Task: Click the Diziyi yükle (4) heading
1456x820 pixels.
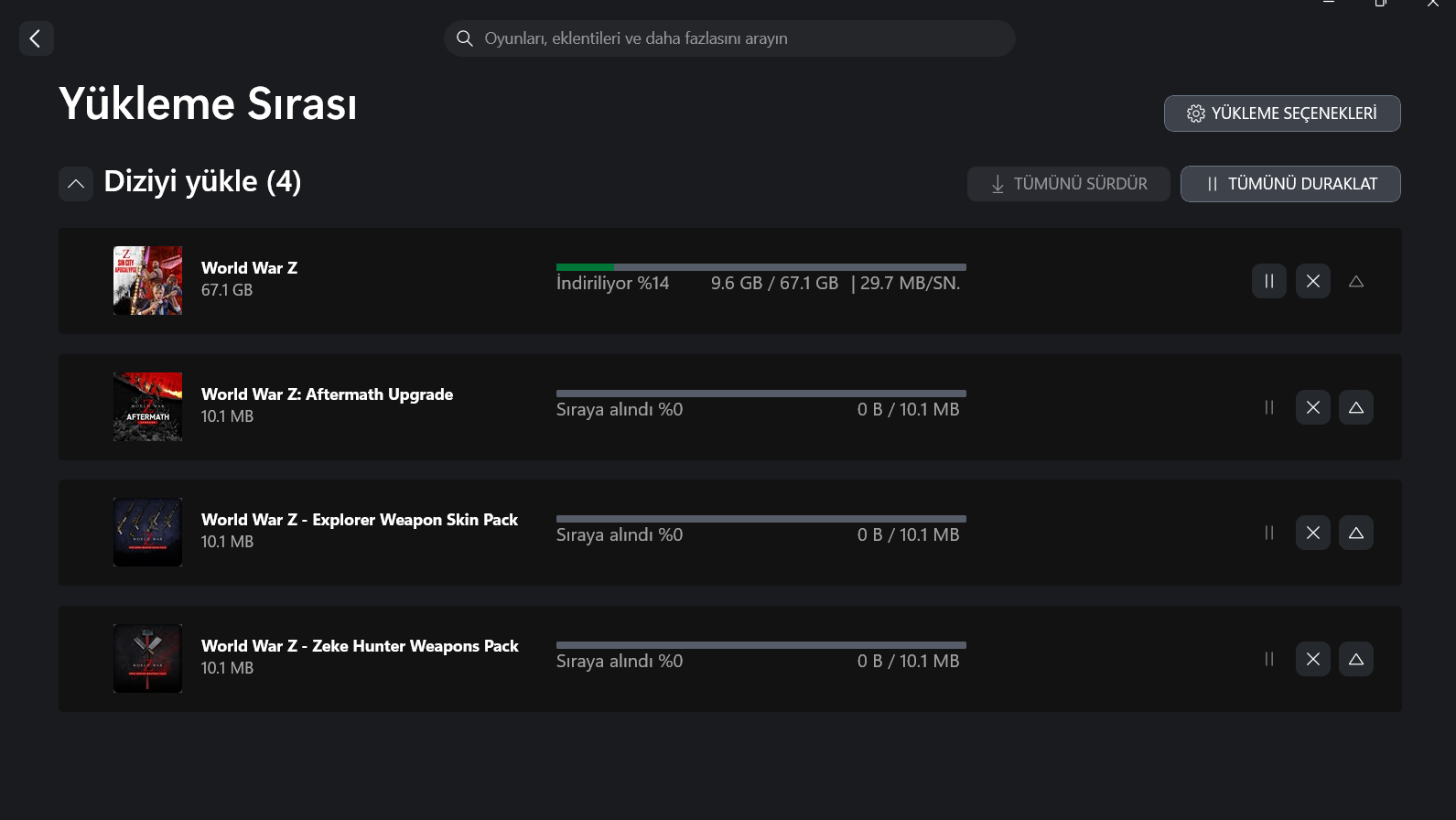Action: (202, 182)
